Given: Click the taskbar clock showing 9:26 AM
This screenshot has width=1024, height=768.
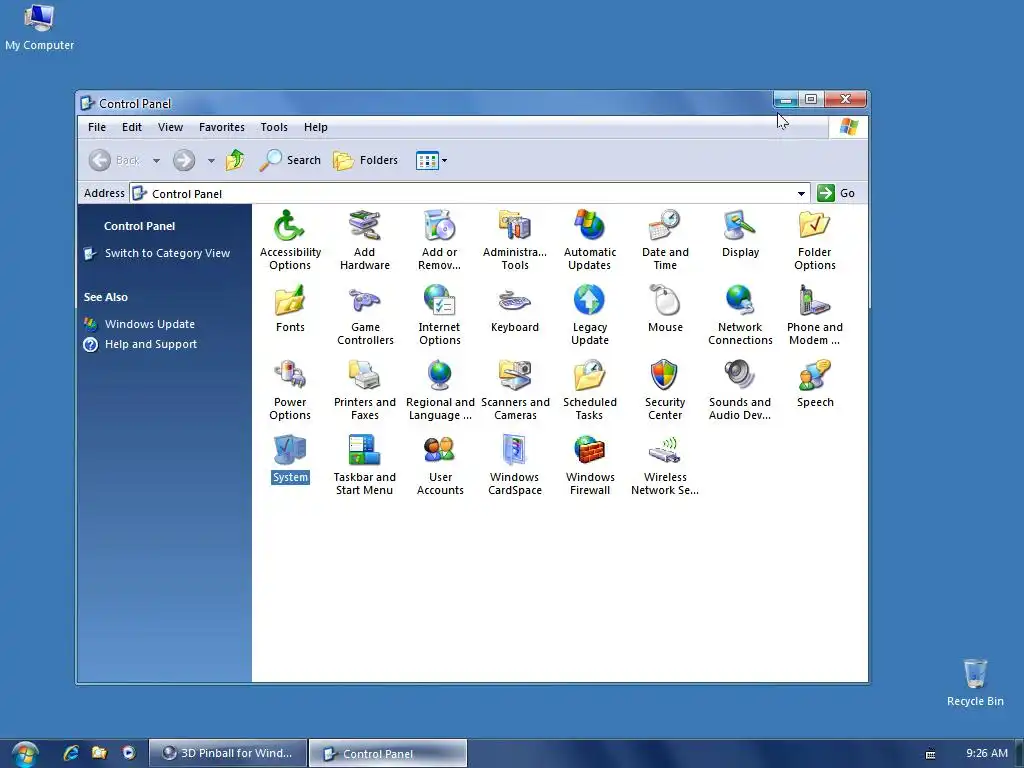Looking at the screenshot, I should pyautogui.click(x=987, y=753).
